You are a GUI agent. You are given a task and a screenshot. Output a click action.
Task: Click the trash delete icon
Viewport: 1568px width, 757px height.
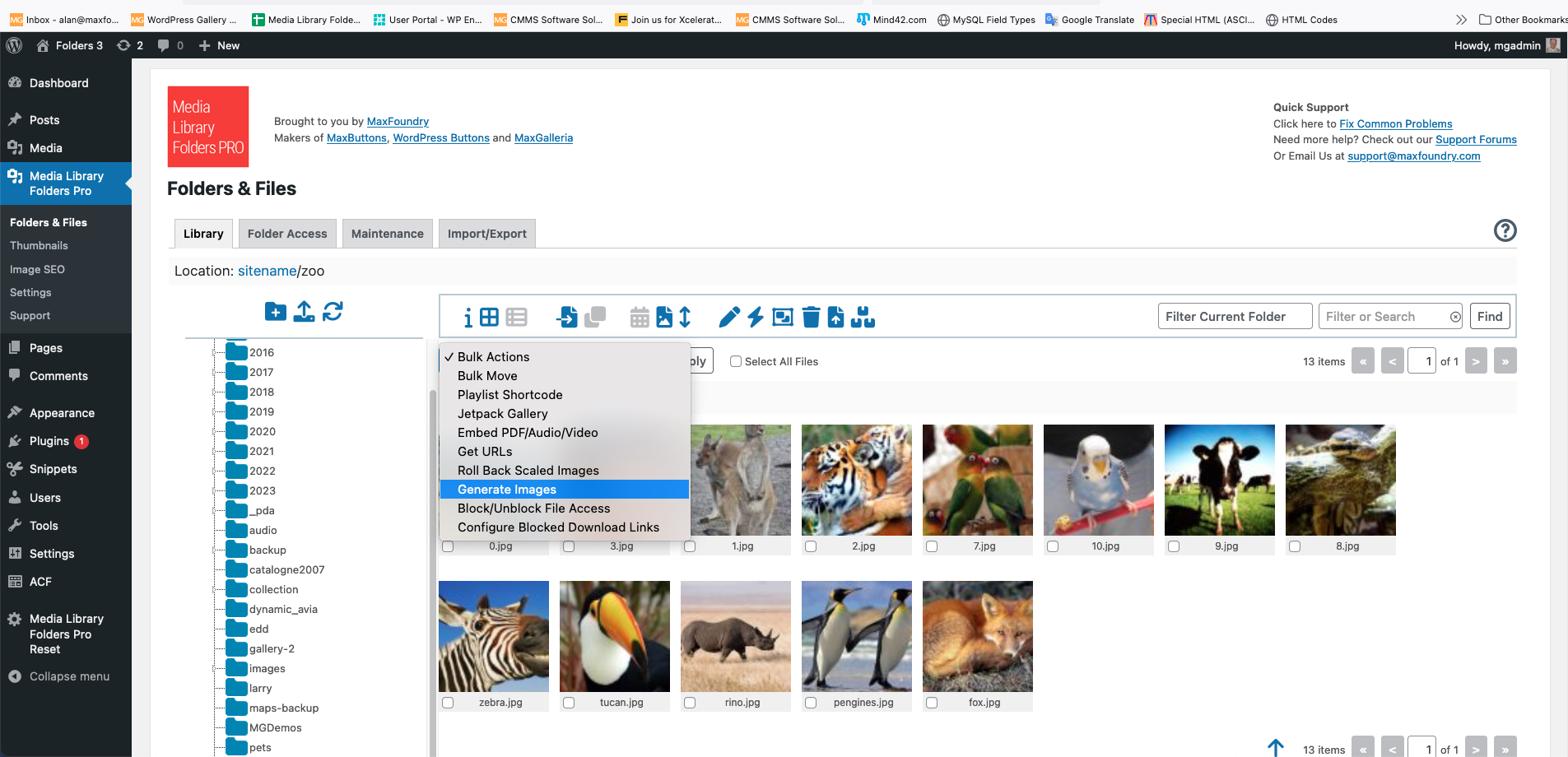coord(811,317)
